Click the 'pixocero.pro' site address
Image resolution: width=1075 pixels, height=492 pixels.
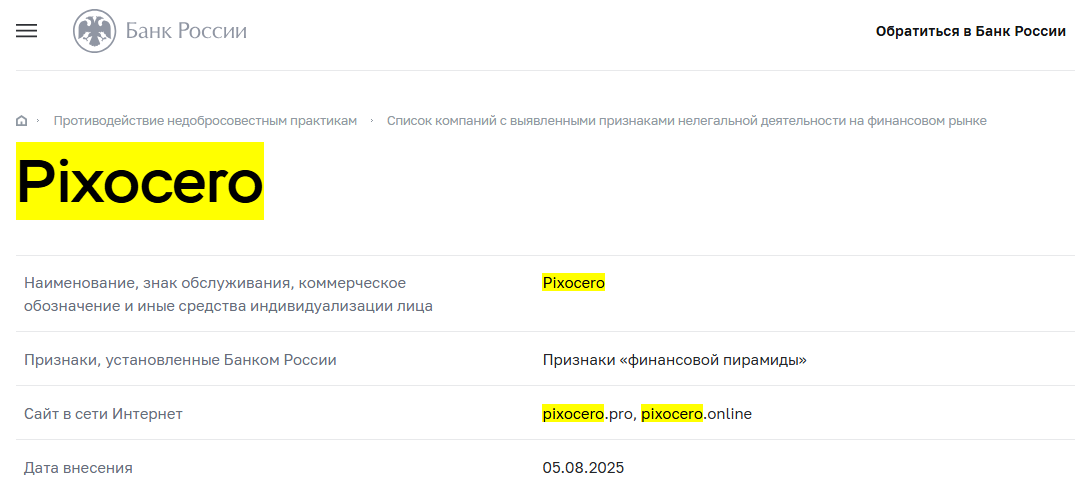(588, 414)
